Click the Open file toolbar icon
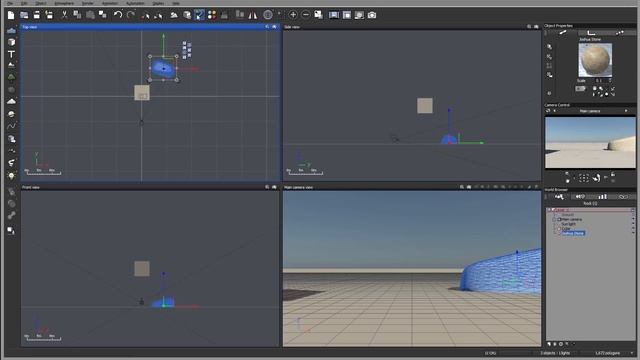640x360 pixels. (x=24, y=15)
